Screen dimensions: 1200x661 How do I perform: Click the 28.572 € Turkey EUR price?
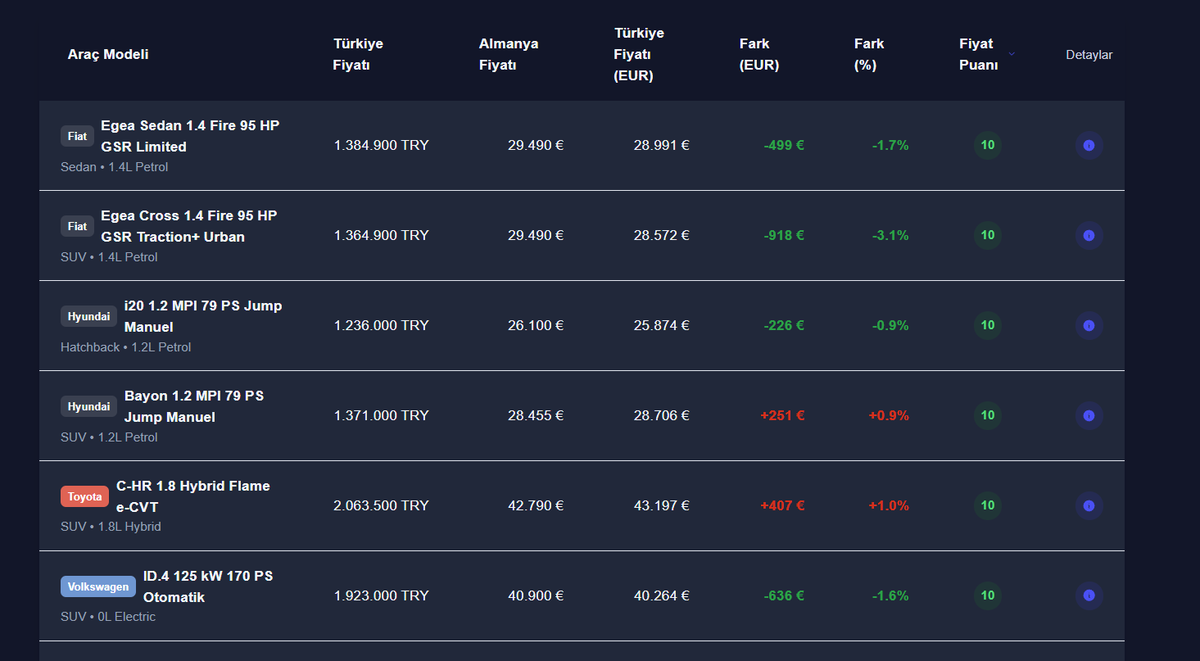click(x=661, y=235)
